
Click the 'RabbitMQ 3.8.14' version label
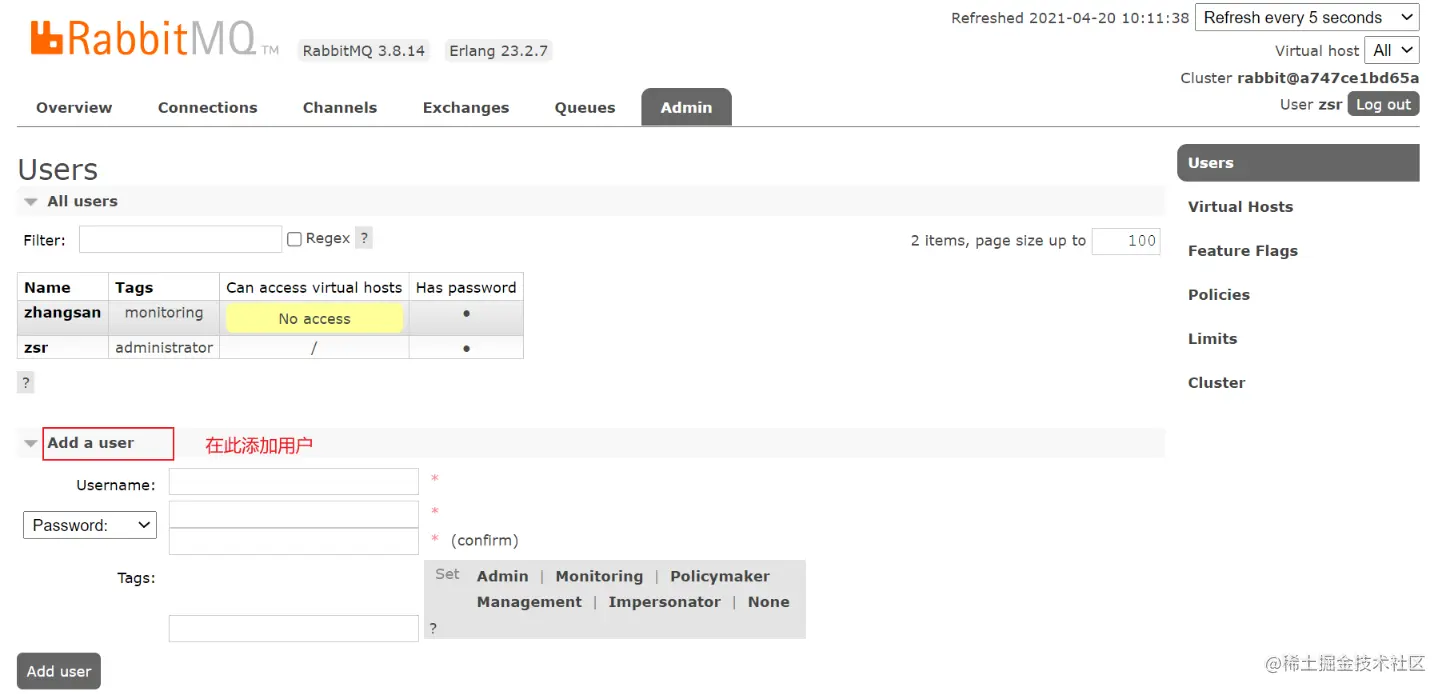tap(364, 50)
